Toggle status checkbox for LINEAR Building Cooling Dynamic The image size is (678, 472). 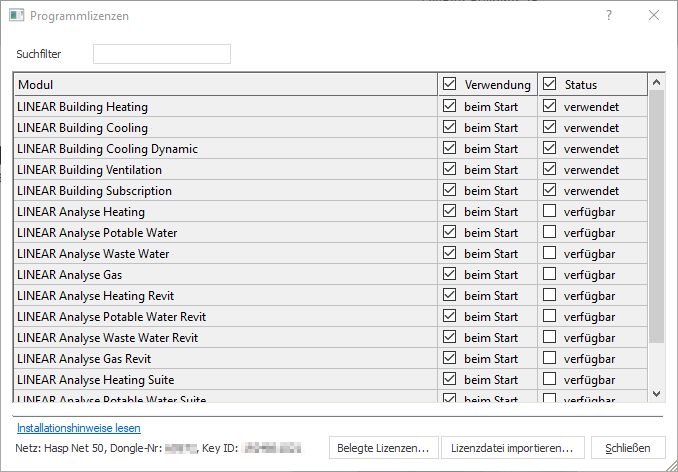pos(550,148)
